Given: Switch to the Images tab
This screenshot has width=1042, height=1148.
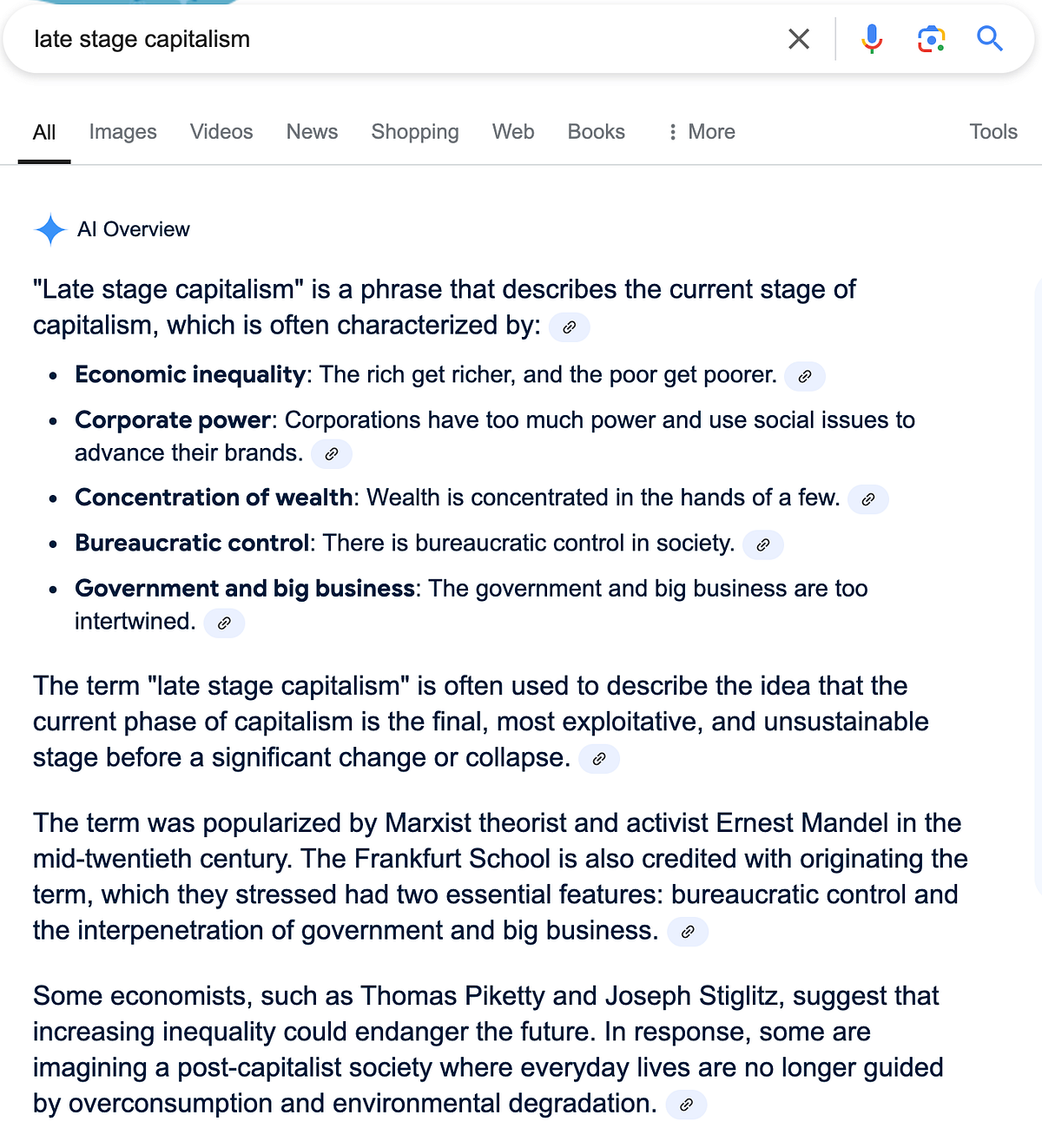Looking at the screenshot, I should (x=122, y=132).
